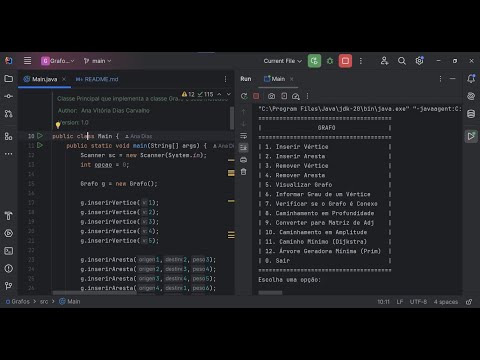The image size is (480, 360).
Task: Open the Git tool window
Action: 9,286
